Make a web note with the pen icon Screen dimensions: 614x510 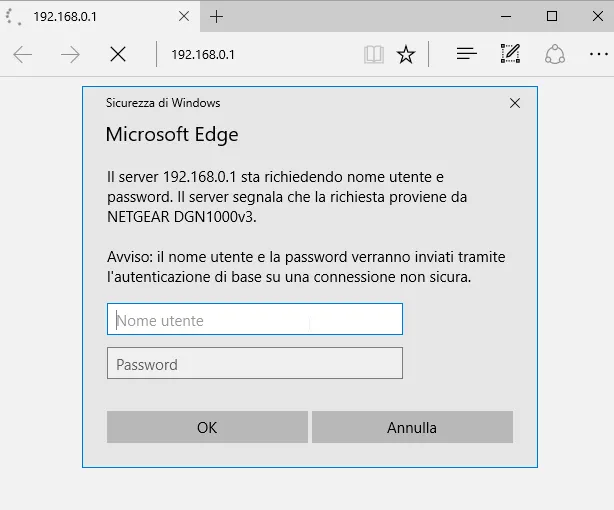point(510,55)
